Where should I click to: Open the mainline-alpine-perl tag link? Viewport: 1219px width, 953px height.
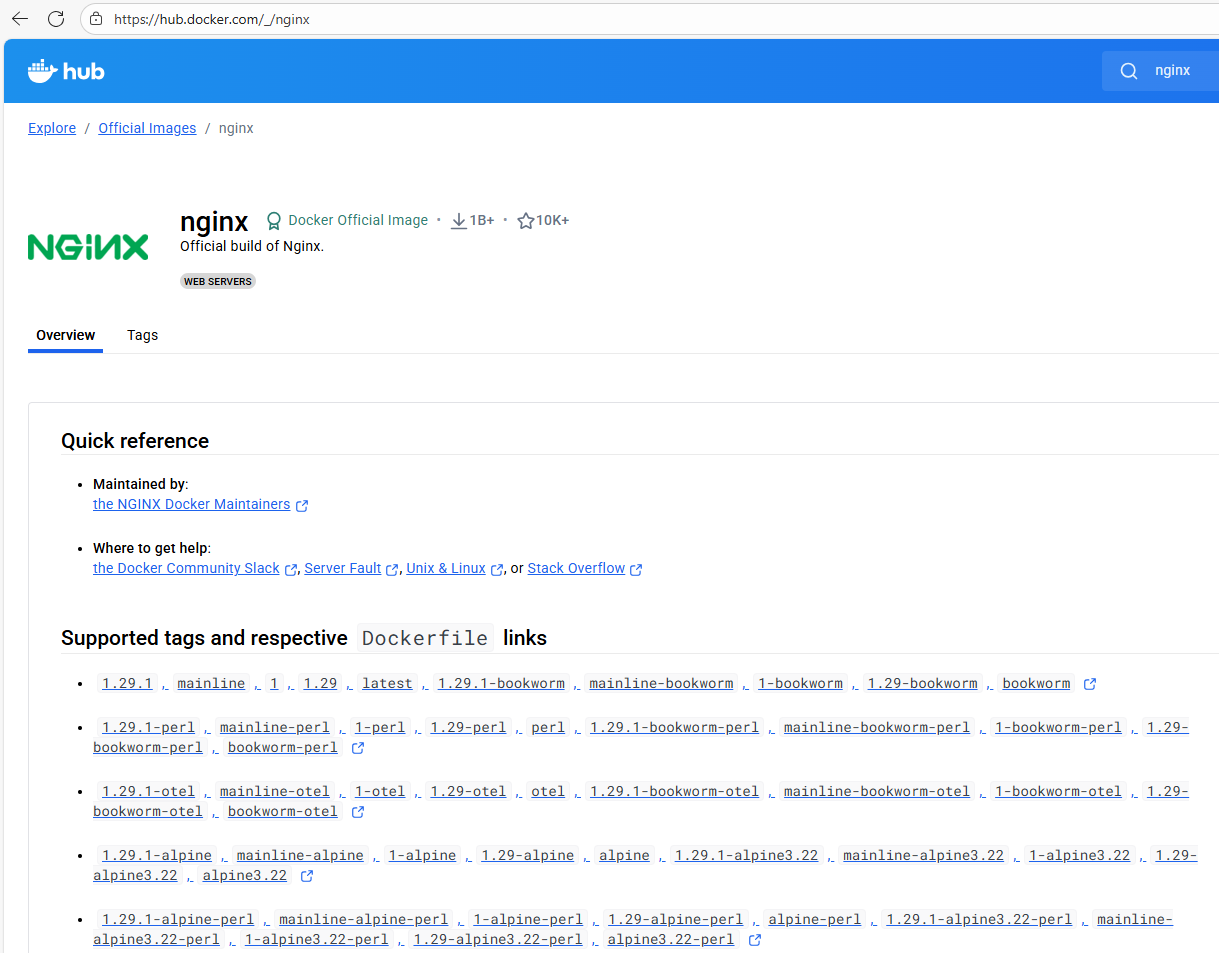363,919
